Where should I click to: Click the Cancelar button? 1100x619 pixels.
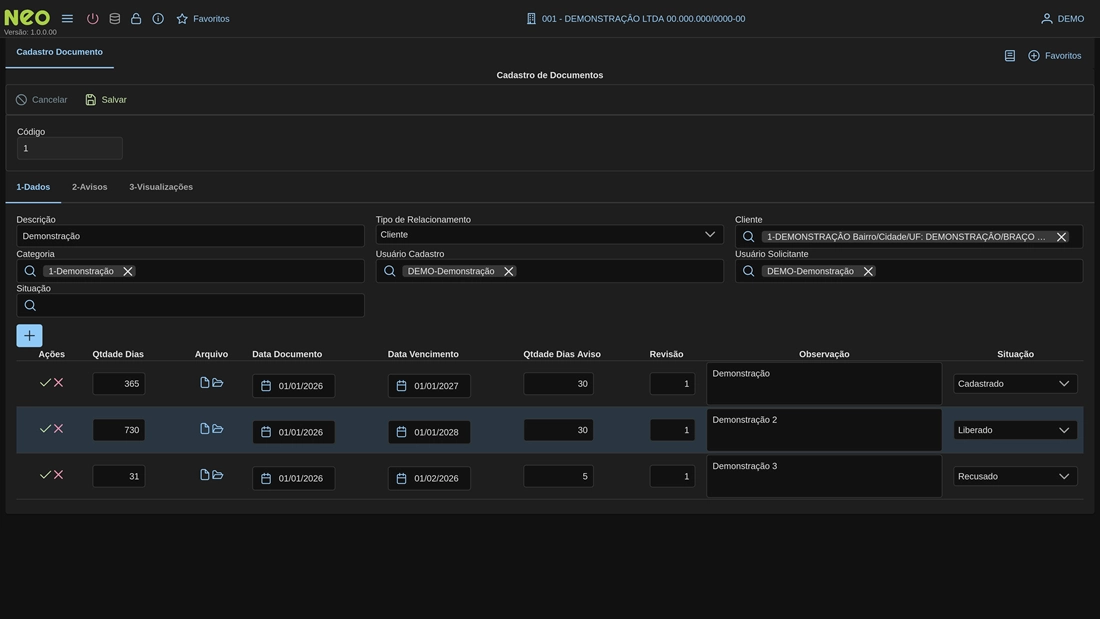(42, 100)
